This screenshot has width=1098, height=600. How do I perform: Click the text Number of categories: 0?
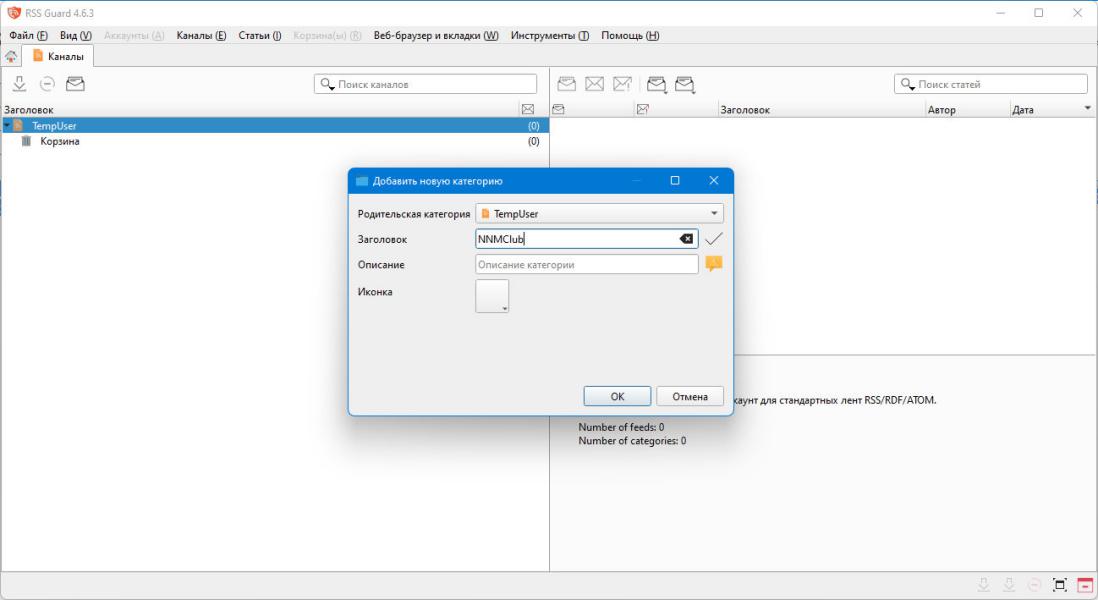point(632,441)
